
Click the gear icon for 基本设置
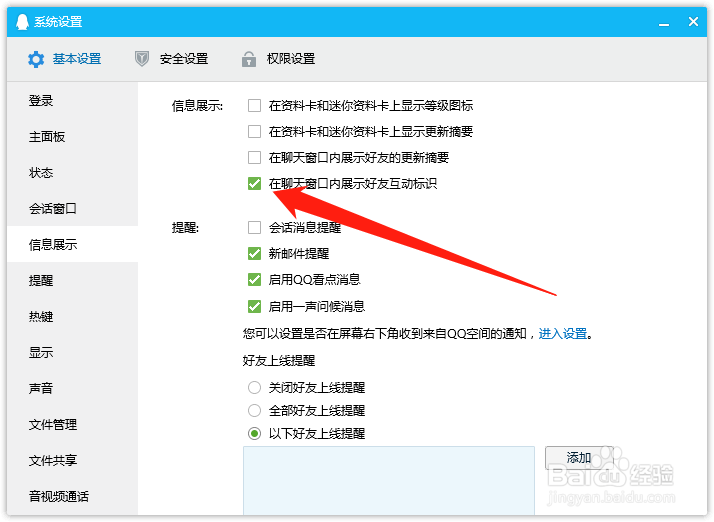pos(36,59)
